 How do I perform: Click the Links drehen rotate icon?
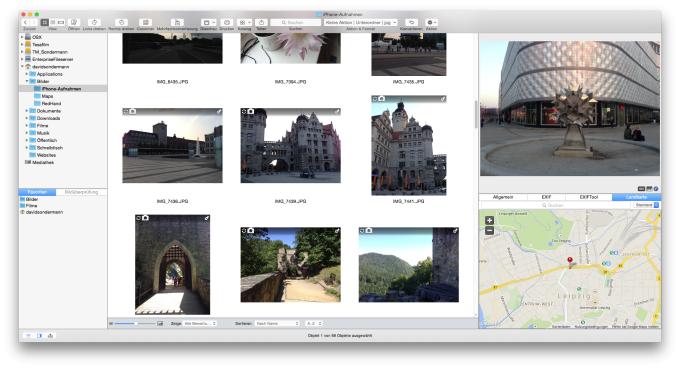(x=94, y=22)
